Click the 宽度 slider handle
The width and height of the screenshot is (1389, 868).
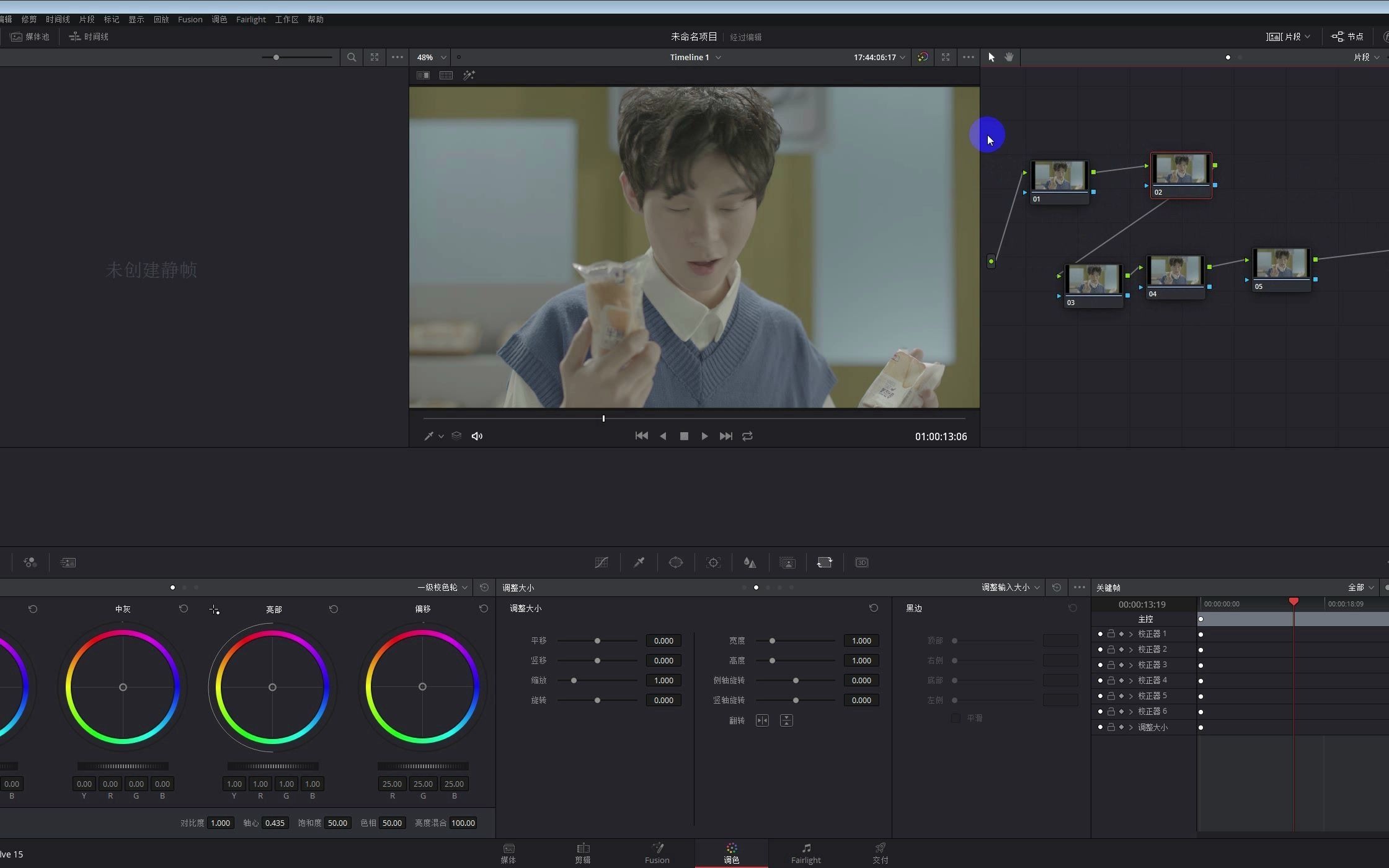point(772,641)
